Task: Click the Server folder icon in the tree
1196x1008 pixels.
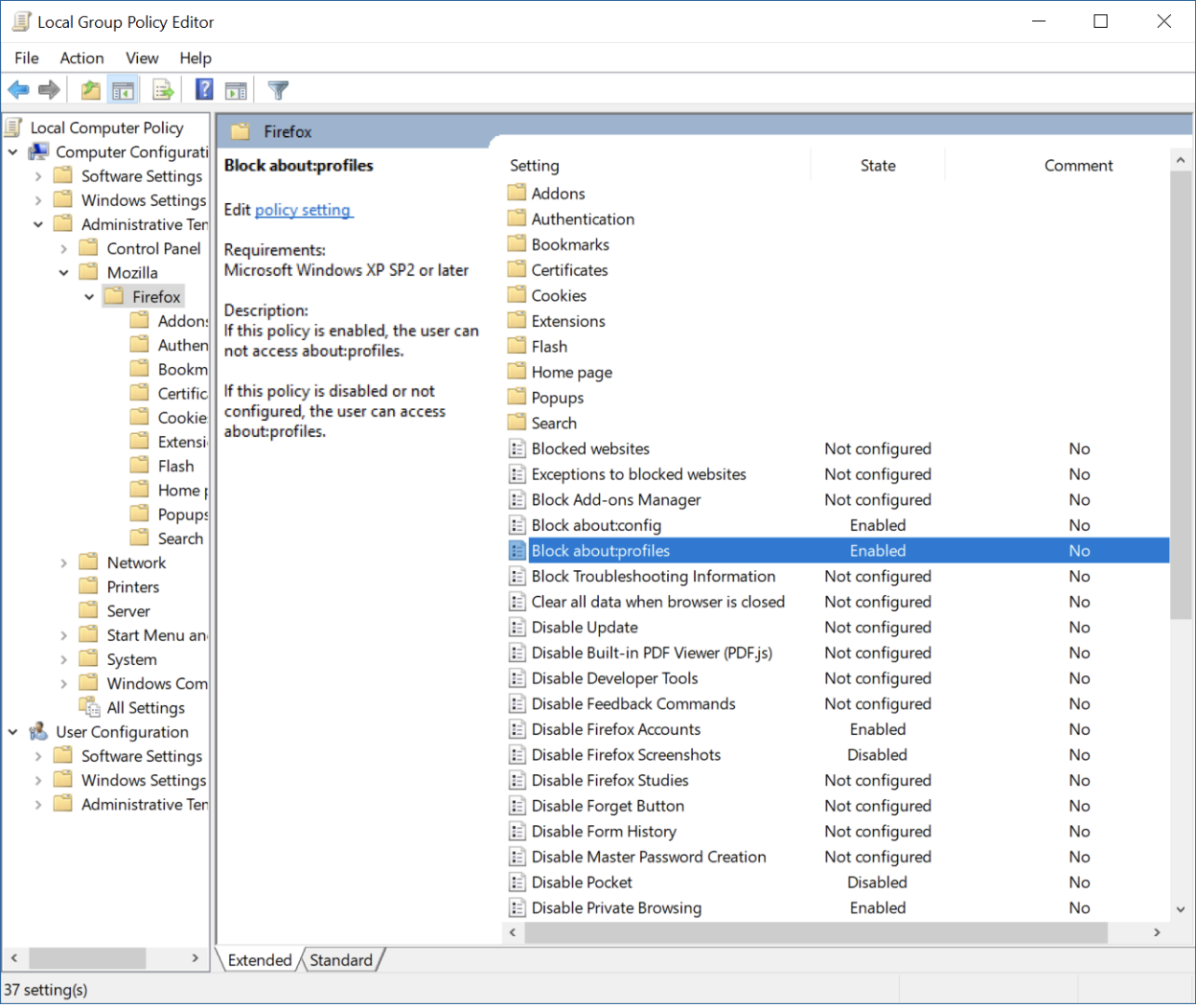Action: [89, 610]
